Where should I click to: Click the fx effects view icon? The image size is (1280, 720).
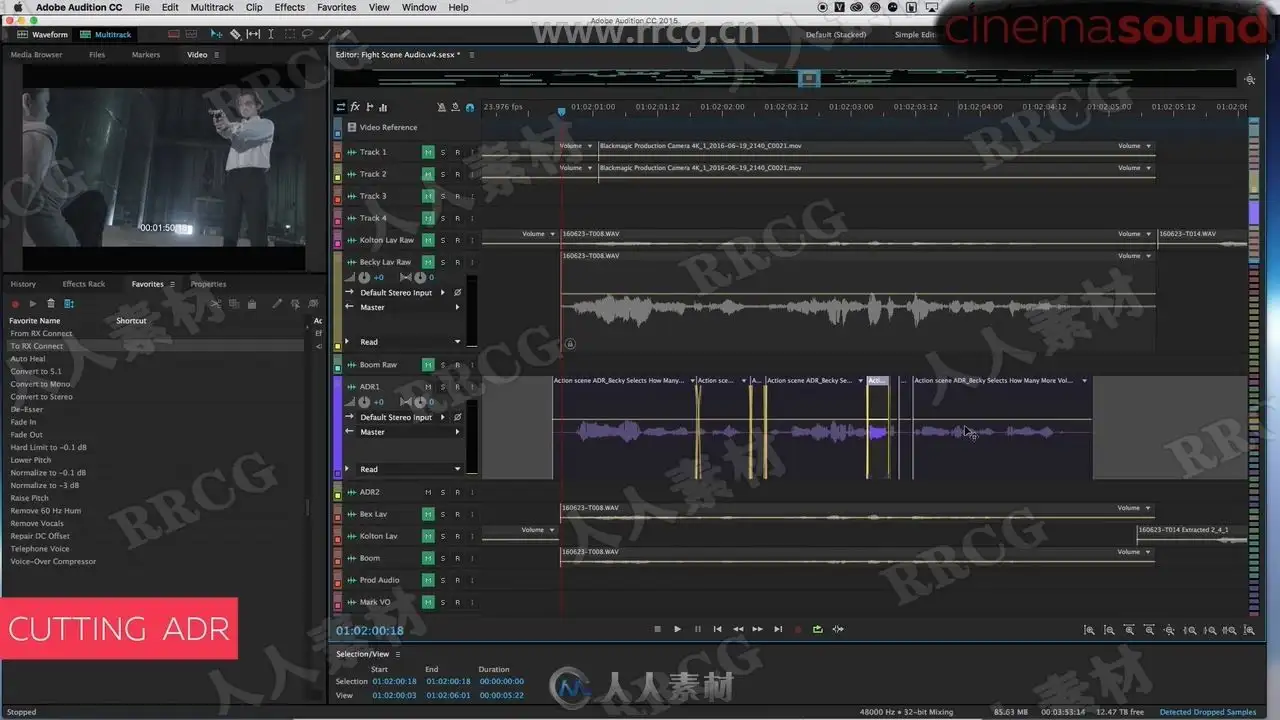click(355, 107)
